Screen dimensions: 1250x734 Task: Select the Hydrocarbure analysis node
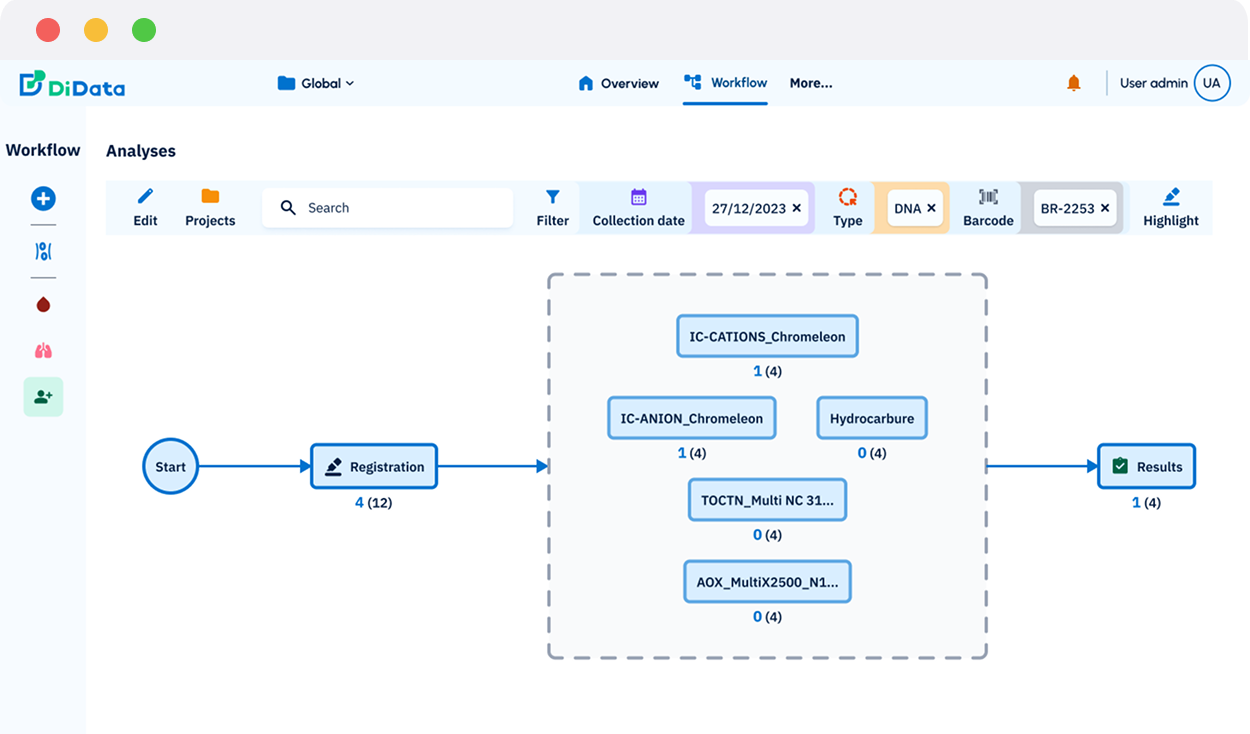click(x=871, y=417)
